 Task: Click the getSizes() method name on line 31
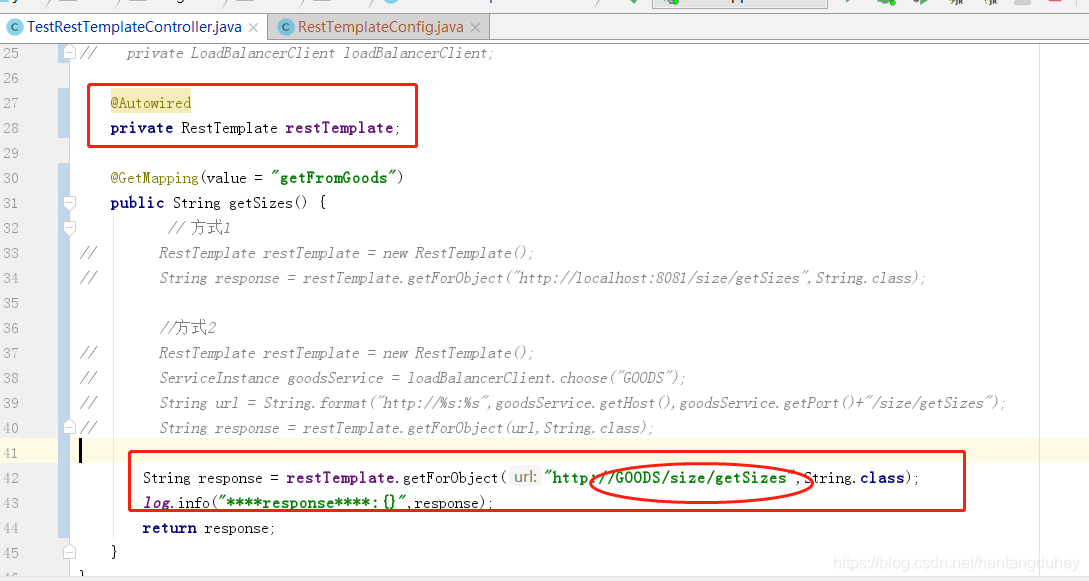pos(267,203)
